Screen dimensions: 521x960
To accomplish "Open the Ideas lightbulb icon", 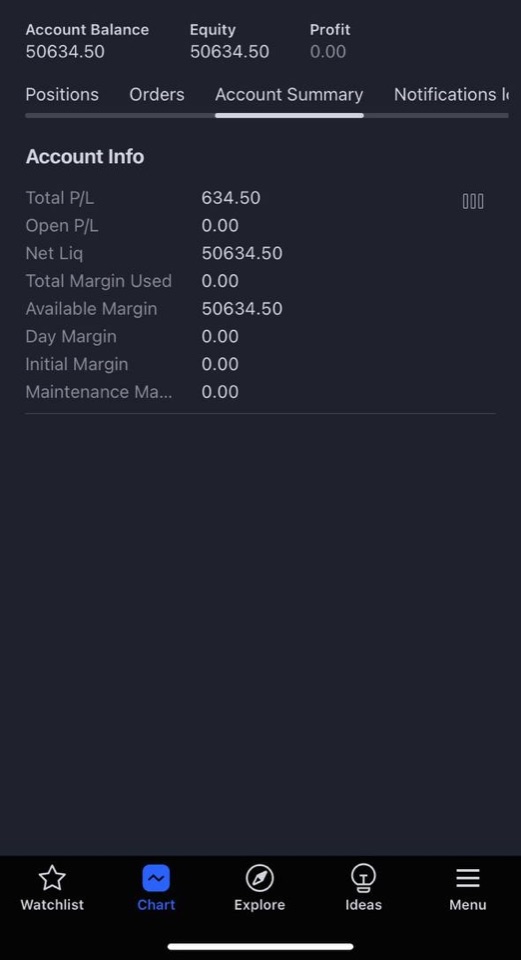I will pyautogui.click(x=364, y=878).
